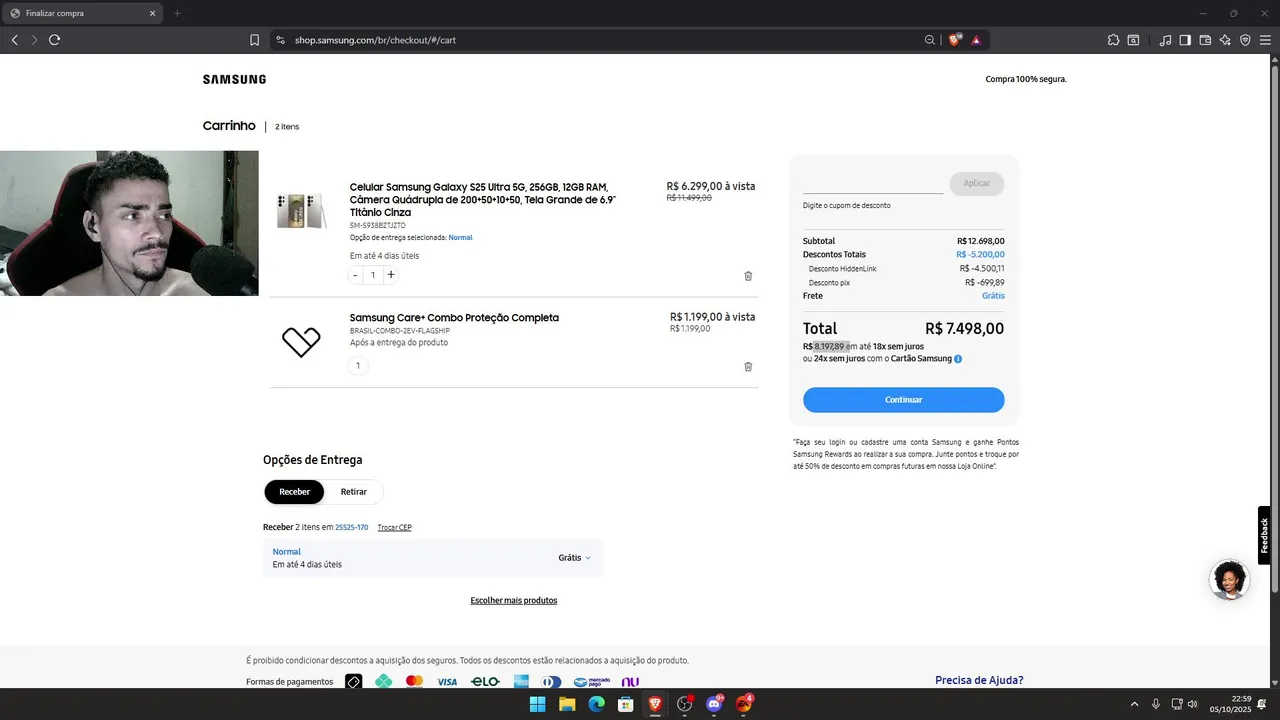1280x720 pixels.
Task: Open the Brave Rewards triangle icon
Action: click(x=976, y=40)
